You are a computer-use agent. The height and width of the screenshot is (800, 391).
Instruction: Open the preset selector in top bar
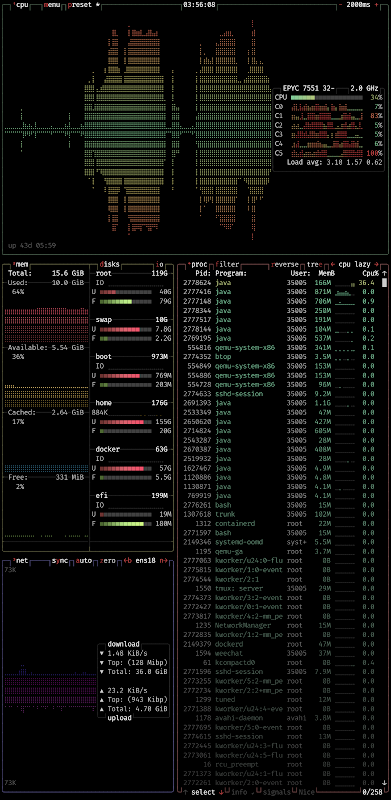(80, 5)
